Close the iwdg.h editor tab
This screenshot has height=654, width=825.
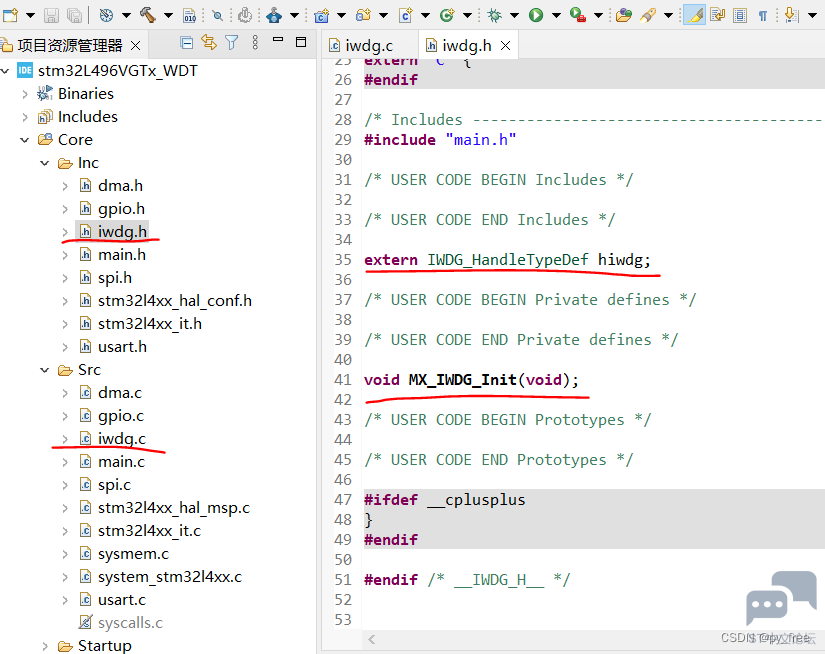click(506, 46)
